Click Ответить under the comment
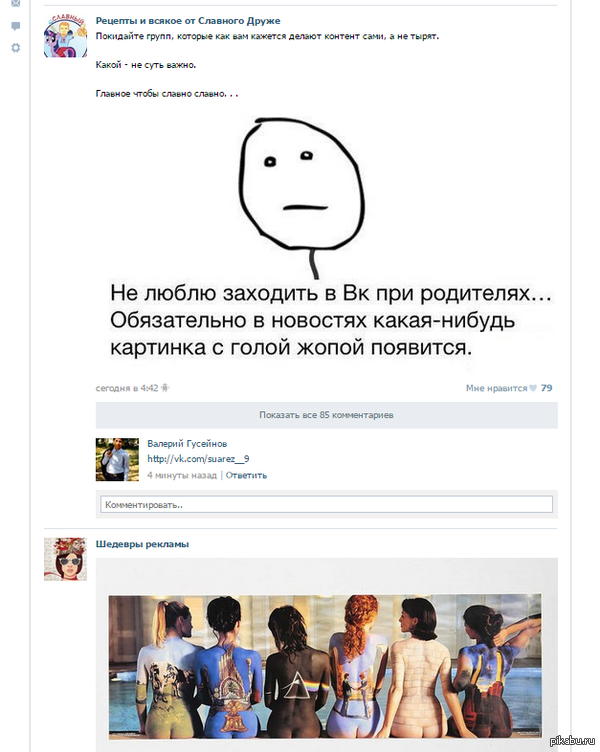 (x=246, y=475)
